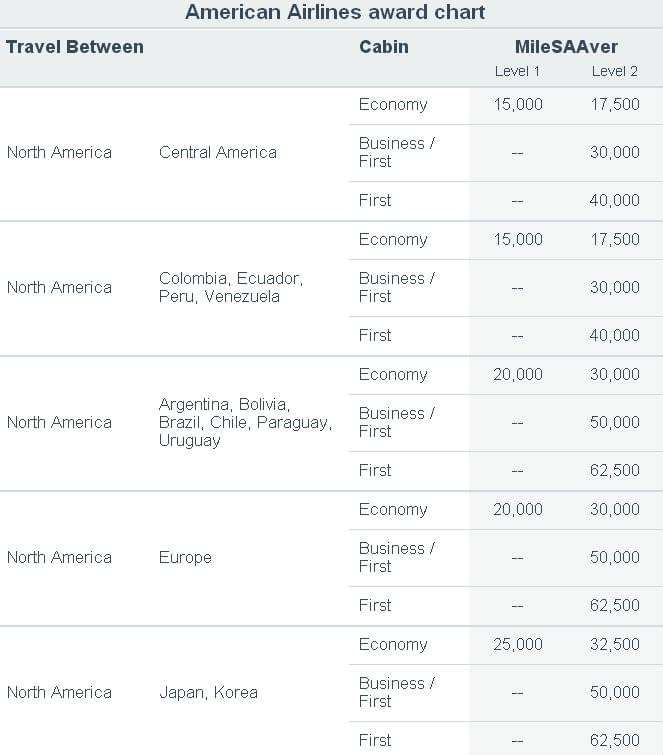Select the Japan, Korea destination cell

pyautogui.click(x=208, y=692)
